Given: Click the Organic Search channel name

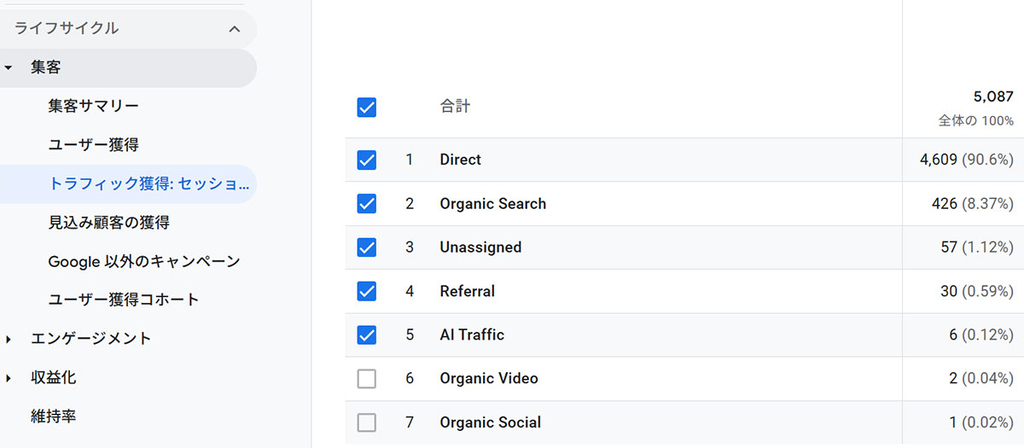Looking at the screenshot, I should pyautogui.click(x=493, y=204).
